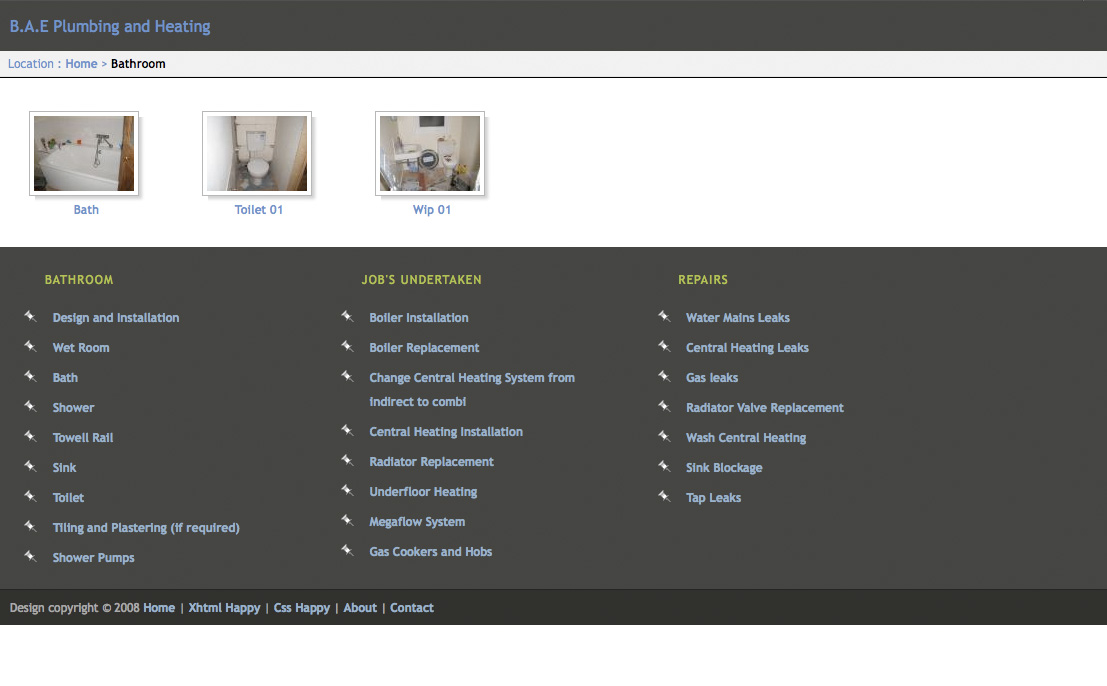Click the pin icon beside Water Mains Leaks
The width and height of the screenshot is (1107, 686).
[x=664, y=316]
